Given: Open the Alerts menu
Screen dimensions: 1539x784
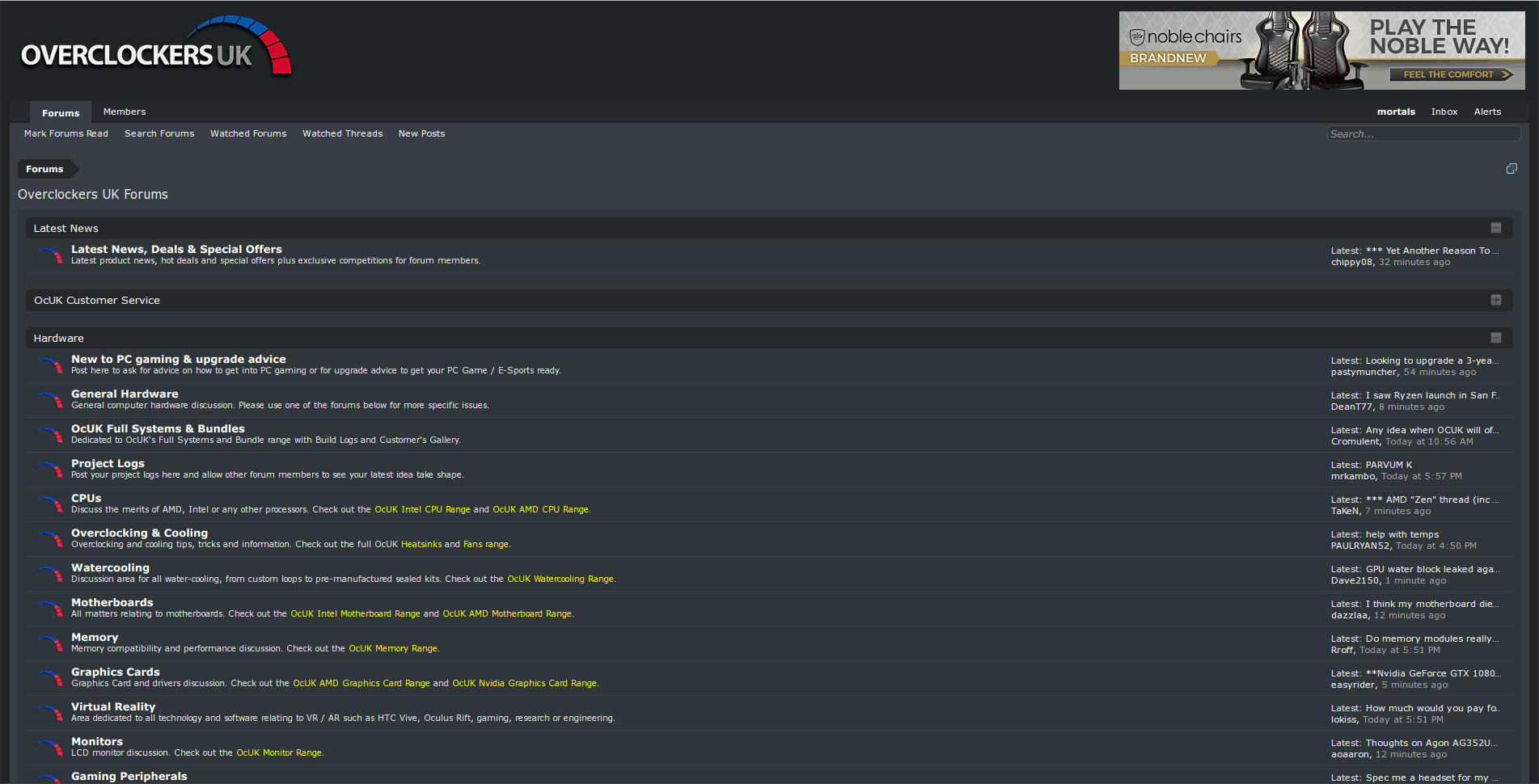Looking at the screenshot, I should point(1487,112).
